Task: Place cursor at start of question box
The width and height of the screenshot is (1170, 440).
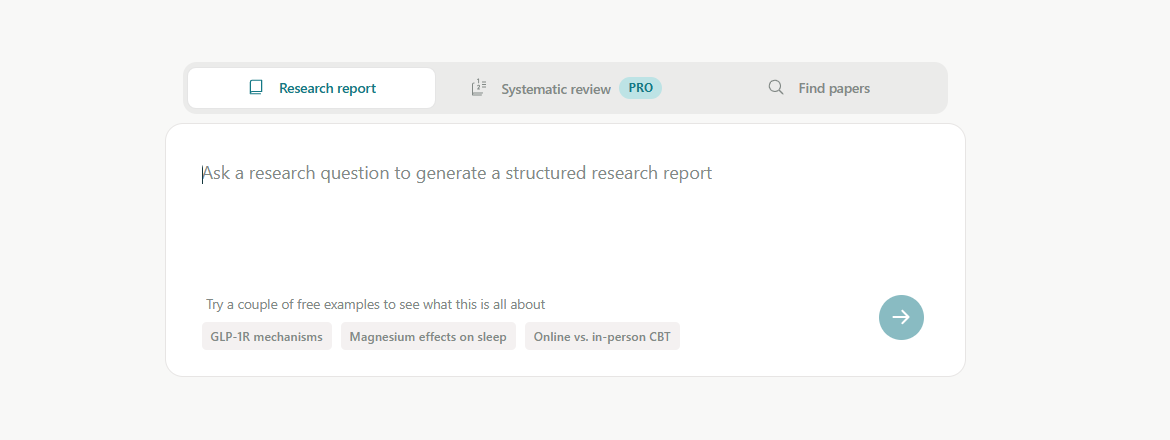Action: pos(203,174)
